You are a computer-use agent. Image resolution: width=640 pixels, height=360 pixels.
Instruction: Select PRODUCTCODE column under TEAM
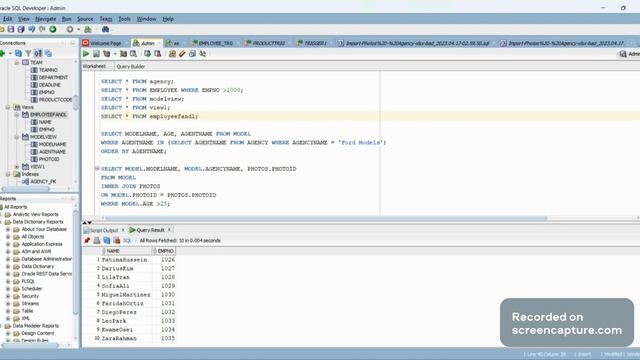tap(55, 100)
